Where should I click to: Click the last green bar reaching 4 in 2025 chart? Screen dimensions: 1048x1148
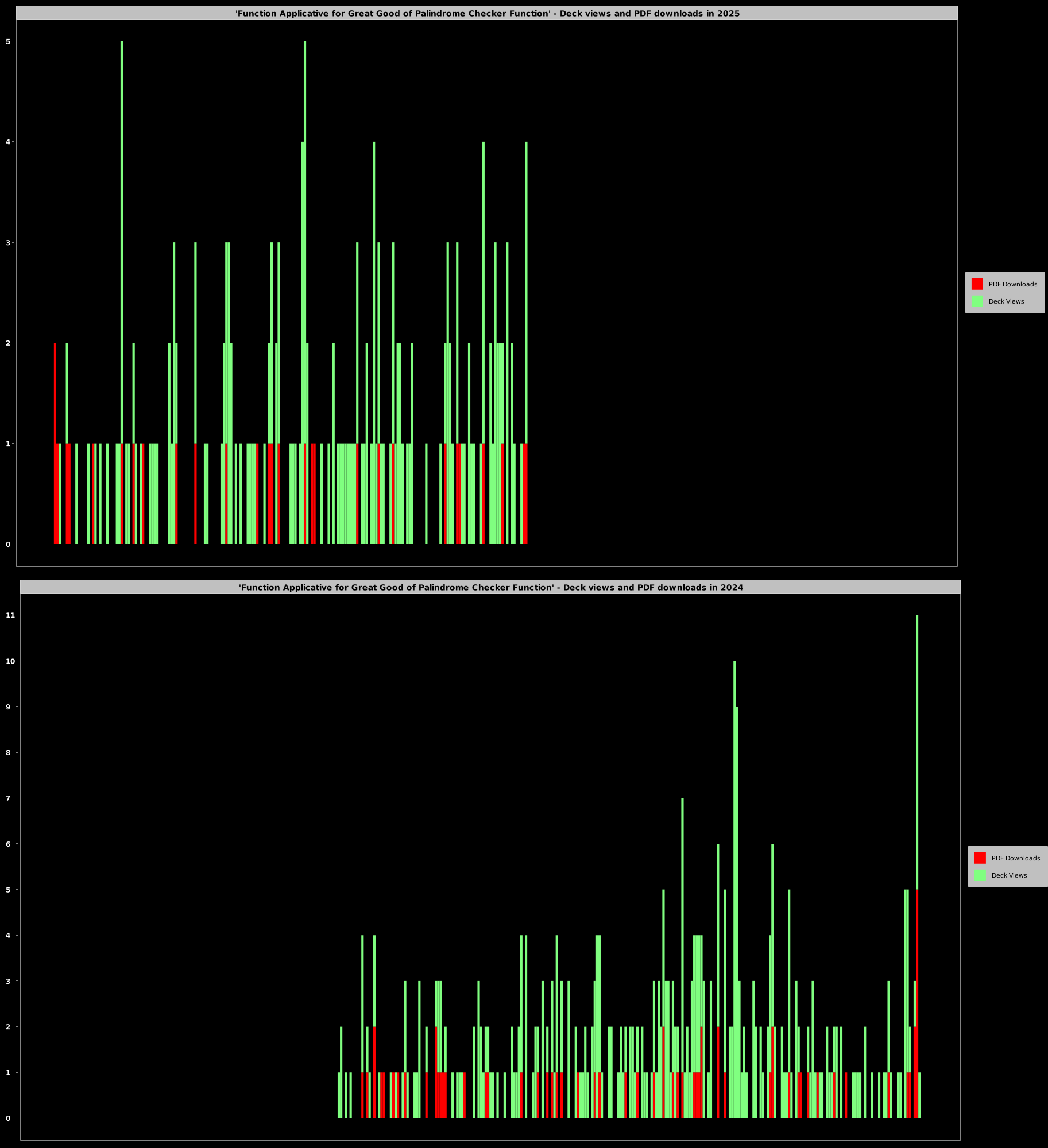coord(526,287)
